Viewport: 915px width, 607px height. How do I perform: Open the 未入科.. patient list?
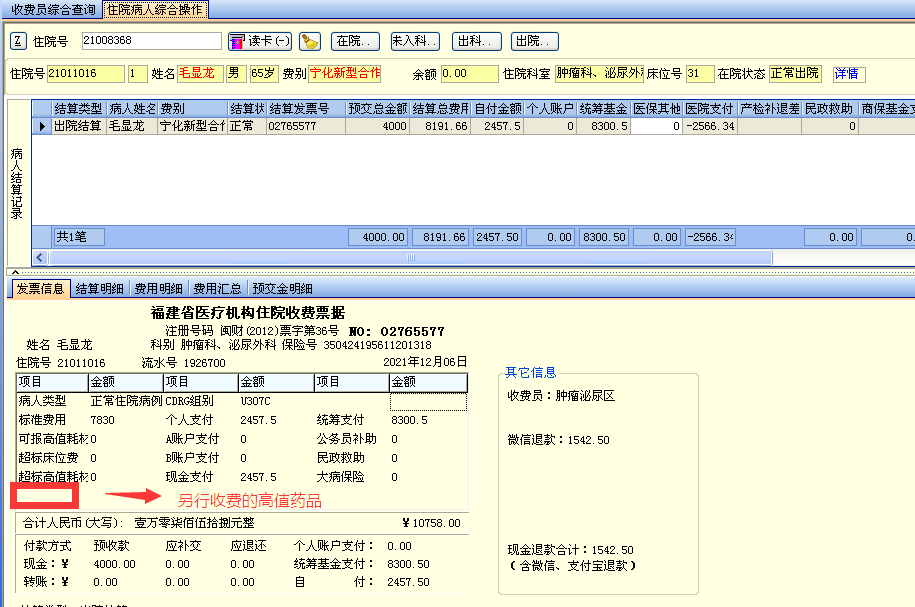(x=415, y=41)
